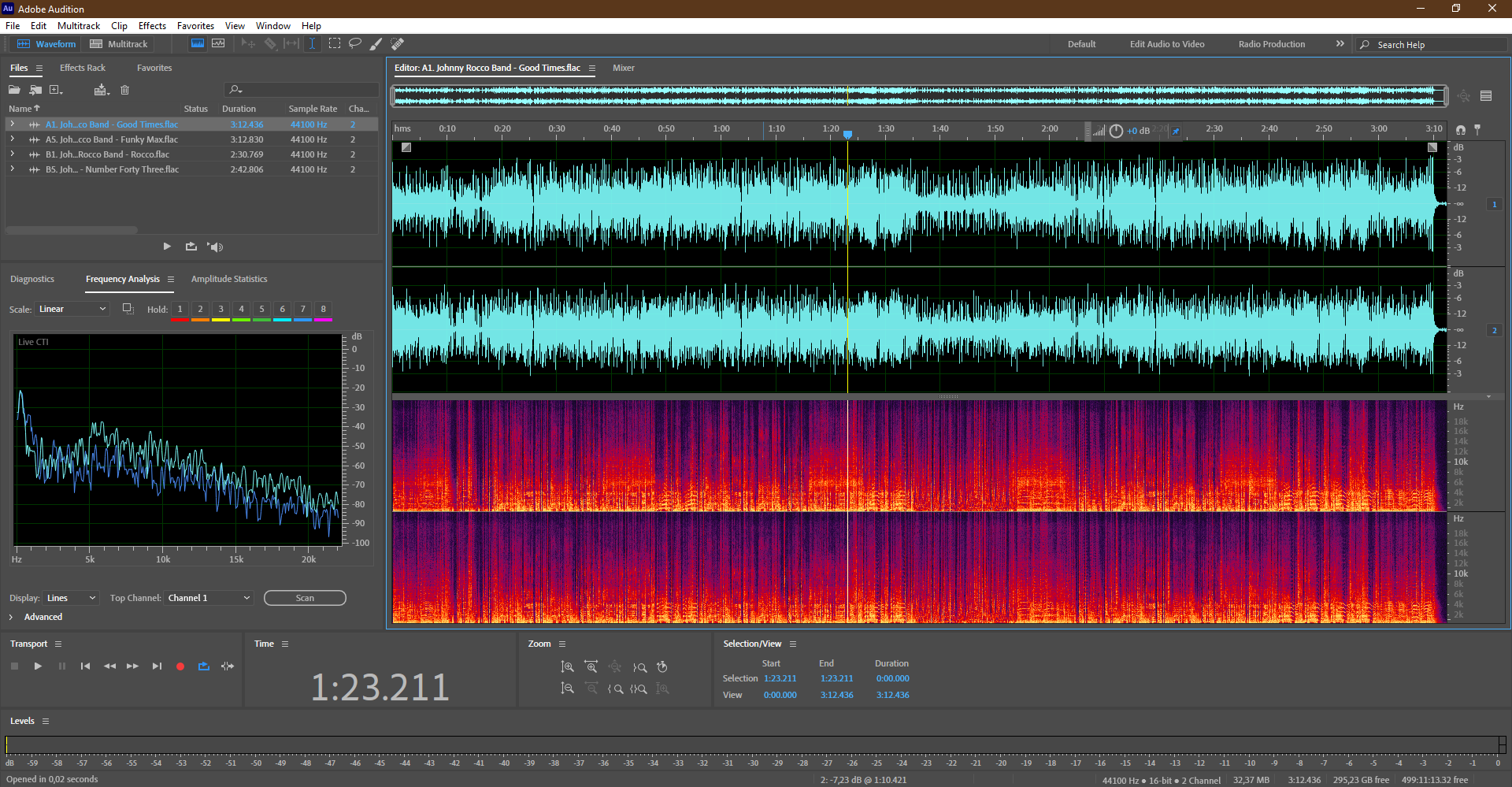Click the Zoom to Time stopwatch icon

tap(662, 667)
